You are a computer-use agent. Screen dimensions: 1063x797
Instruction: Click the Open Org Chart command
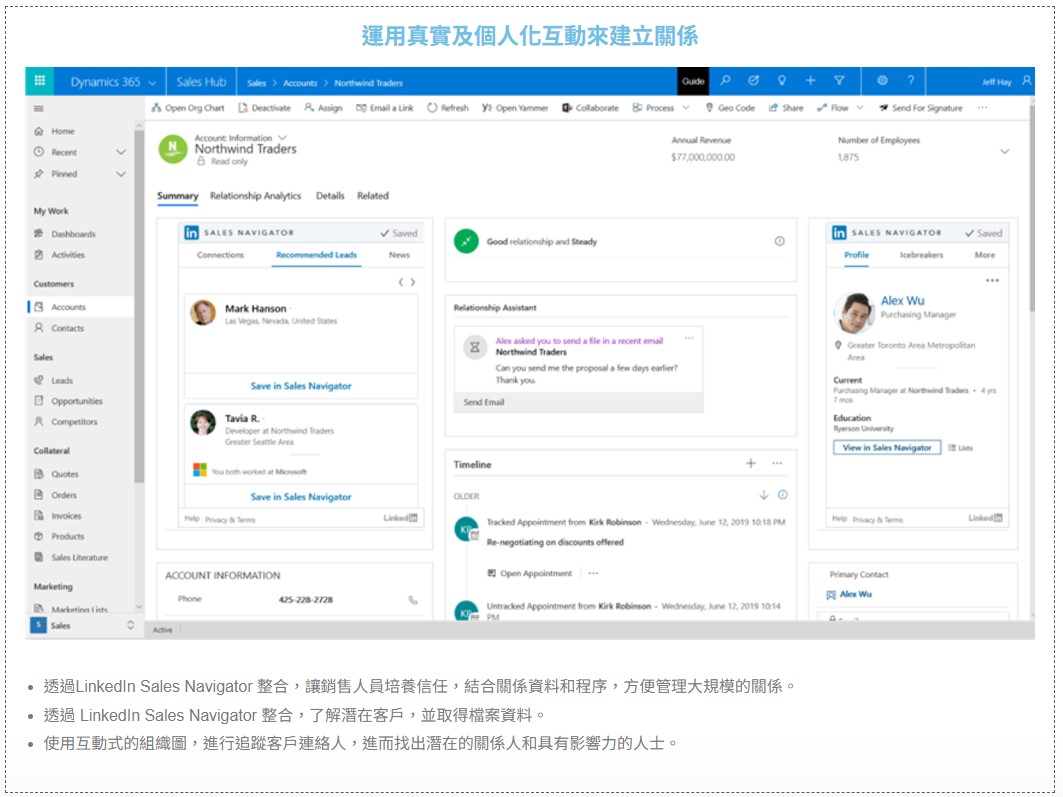[x=188, y=108]
